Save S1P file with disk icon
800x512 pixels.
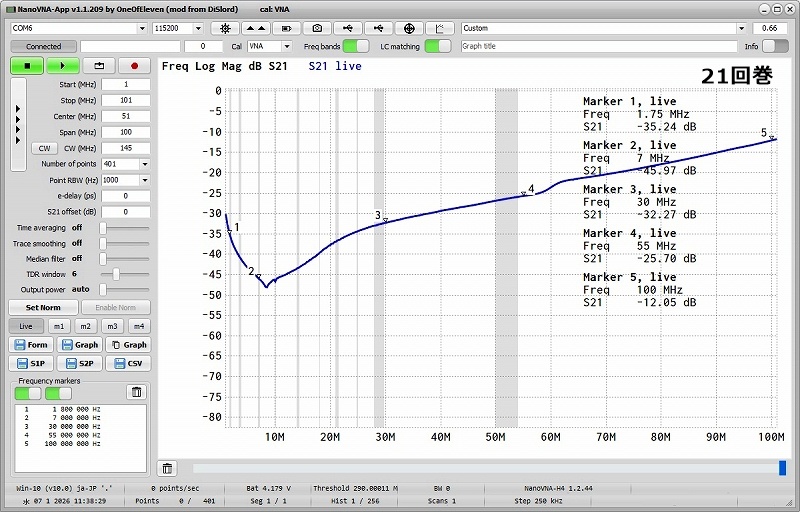point(31,363)
